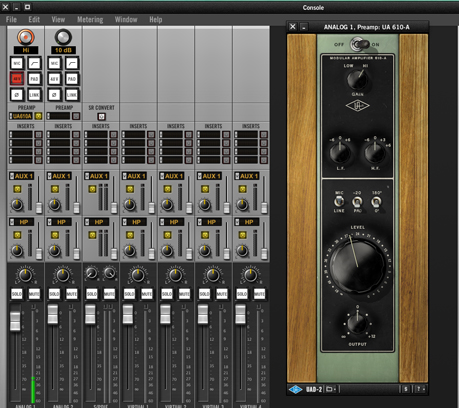Image resolution: width=459 pixels, height=408 pixels.
Task: Open the UA610A preamp plugin selector
Action: pos(21,116)
